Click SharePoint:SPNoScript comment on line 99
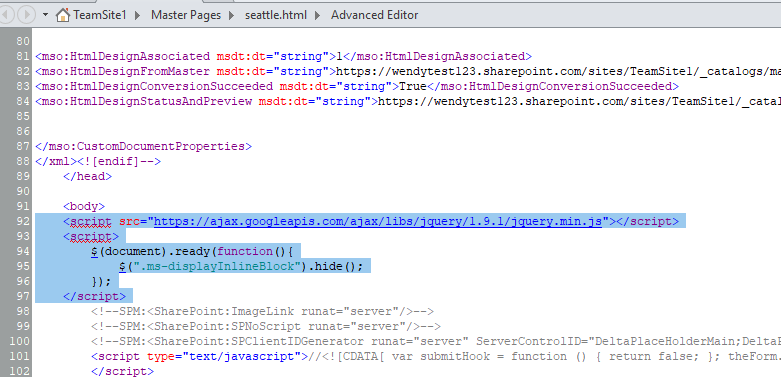Screen dimensions: 781x377 [x=266, y=327]
